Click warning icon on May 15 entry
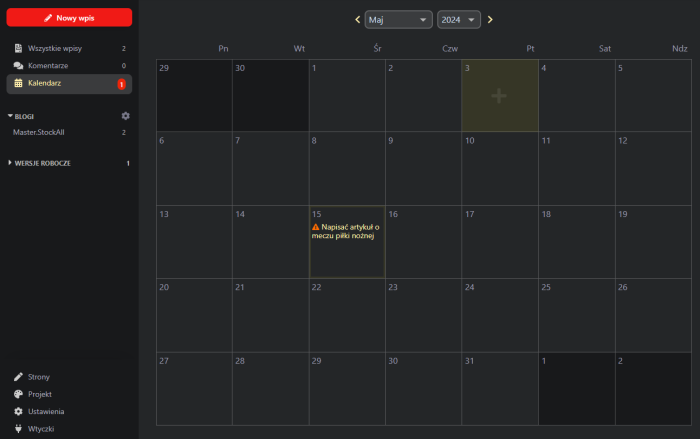Viewport: 700px width, 439px height. point(317,227)
